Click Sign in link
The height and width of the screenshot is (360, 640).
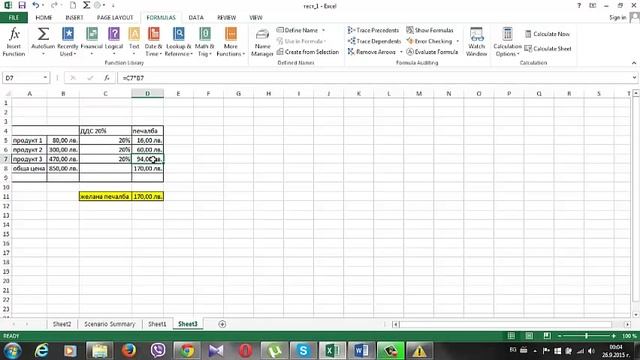tap(618, 18)
